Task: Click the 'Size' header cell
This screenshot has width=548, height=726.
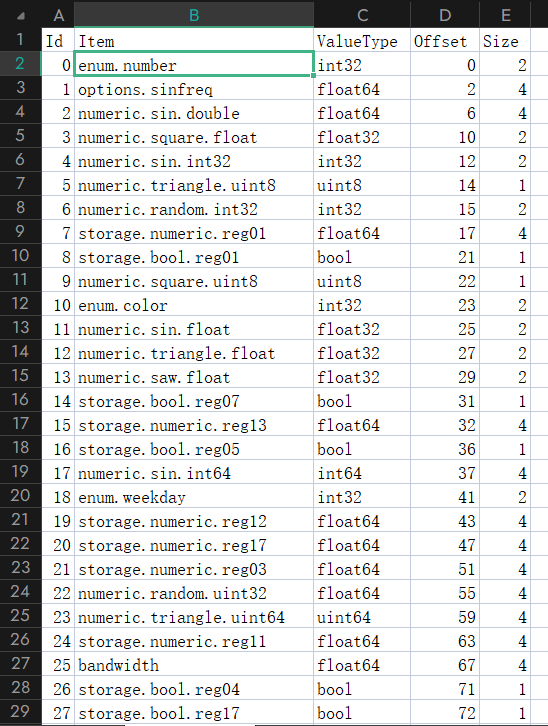Action: (x=505, y=40)
